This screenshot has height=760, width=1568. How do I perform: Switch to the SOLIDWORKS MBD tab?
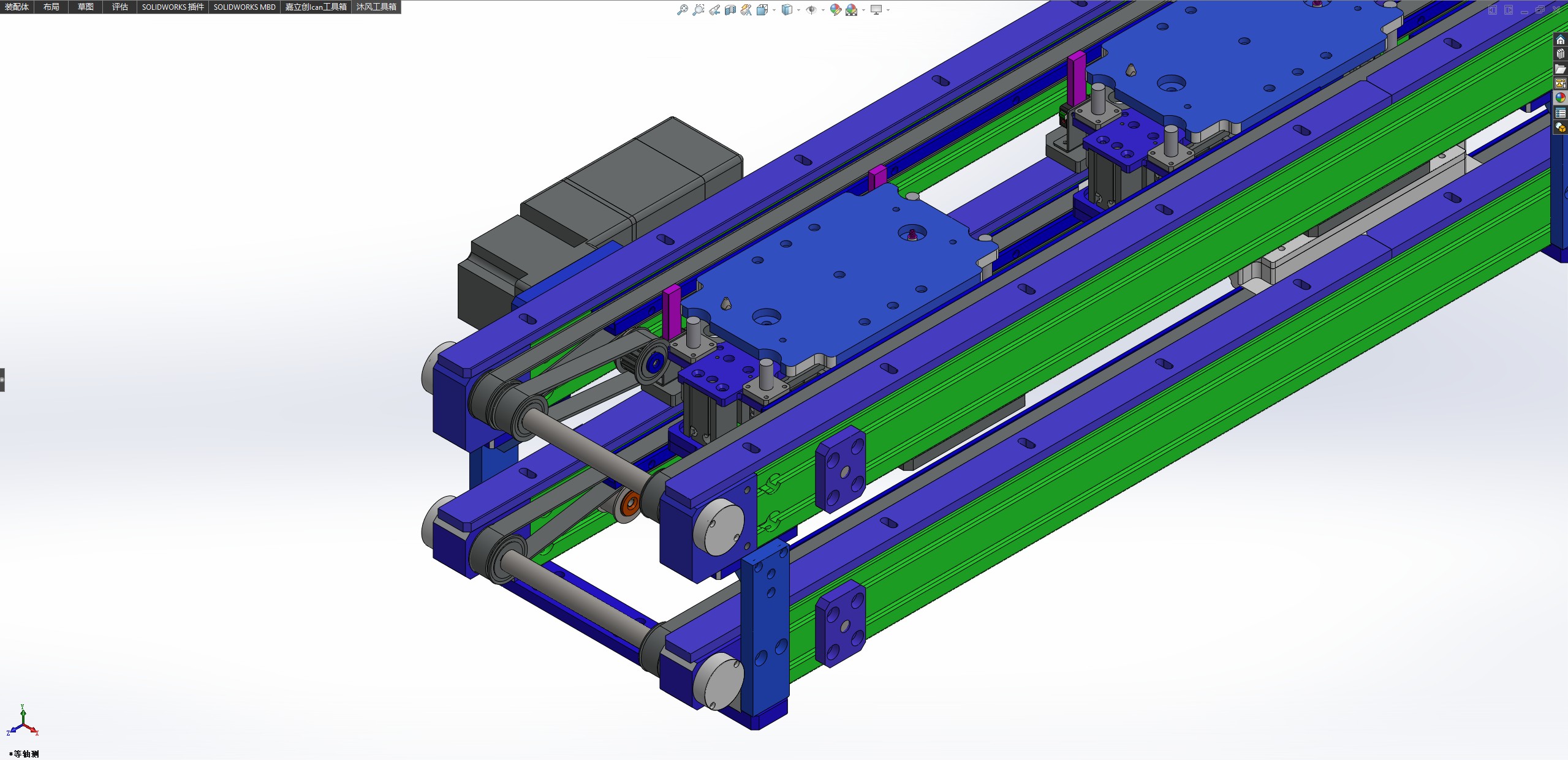coord(244,7)
